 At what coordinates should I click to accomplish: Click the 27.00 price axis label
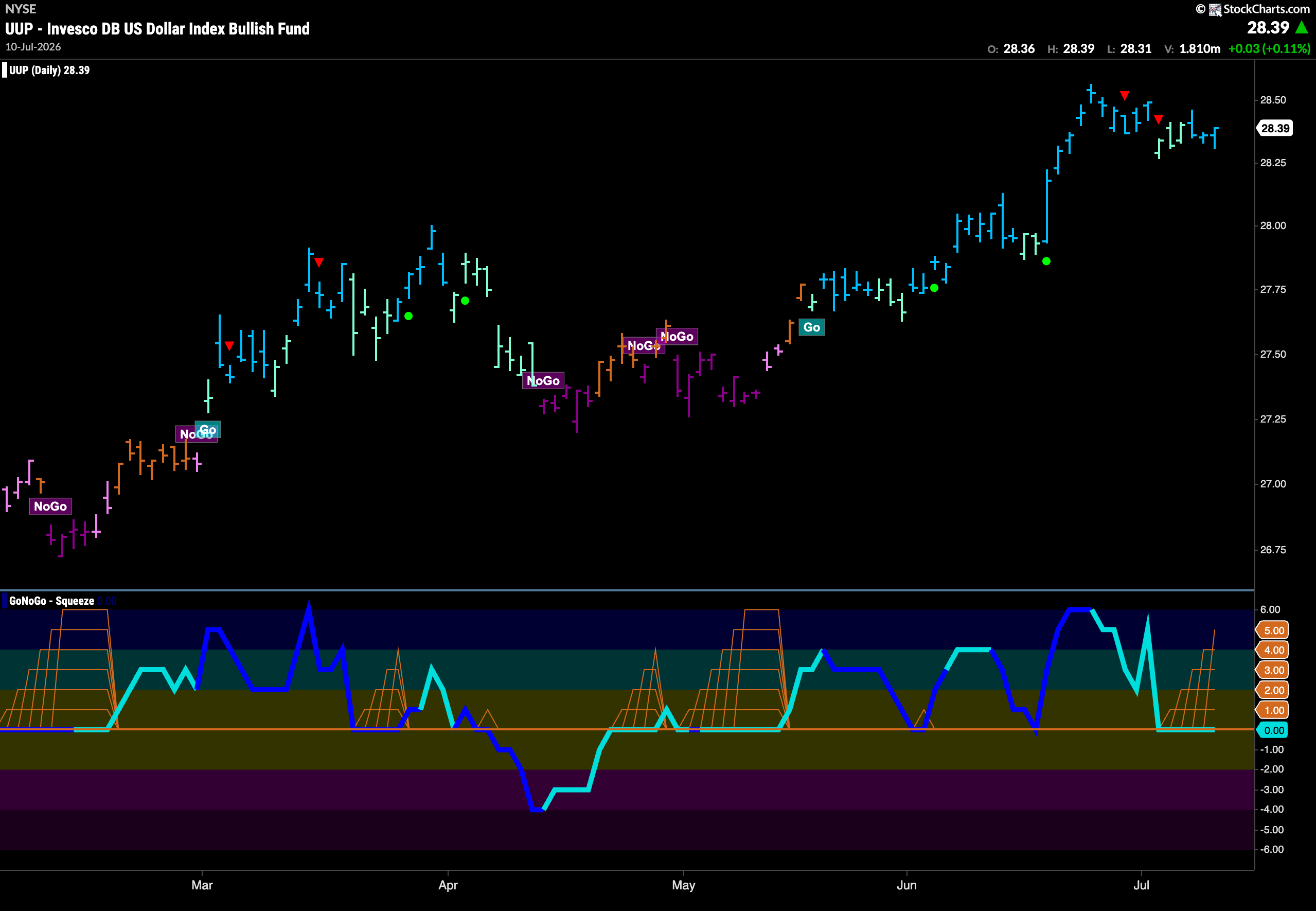[x=1273, y=484]
